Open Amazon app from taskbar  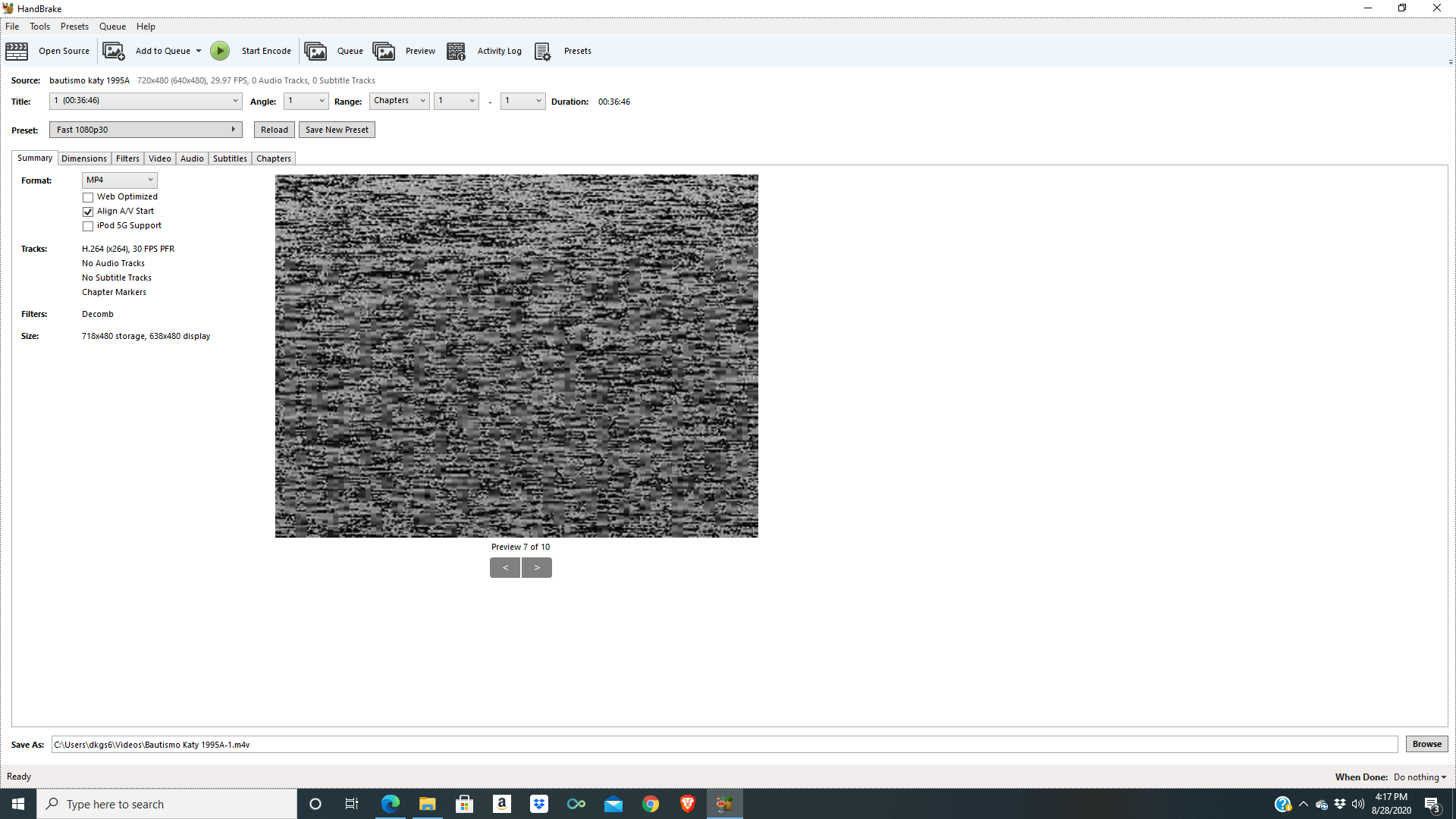502,804
